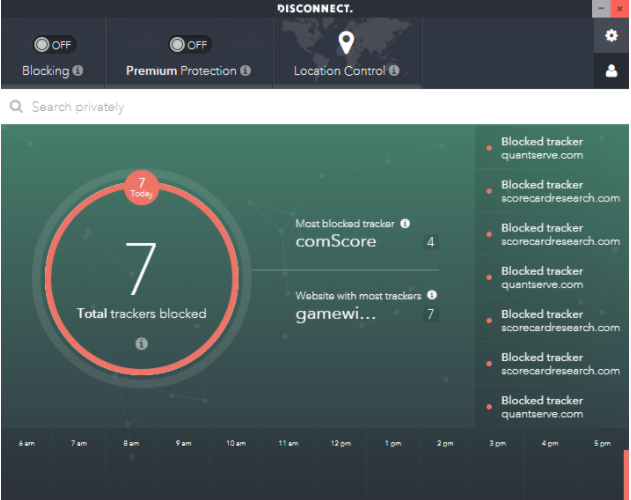Open info icon under Total trackers blocked

point(141,344)
